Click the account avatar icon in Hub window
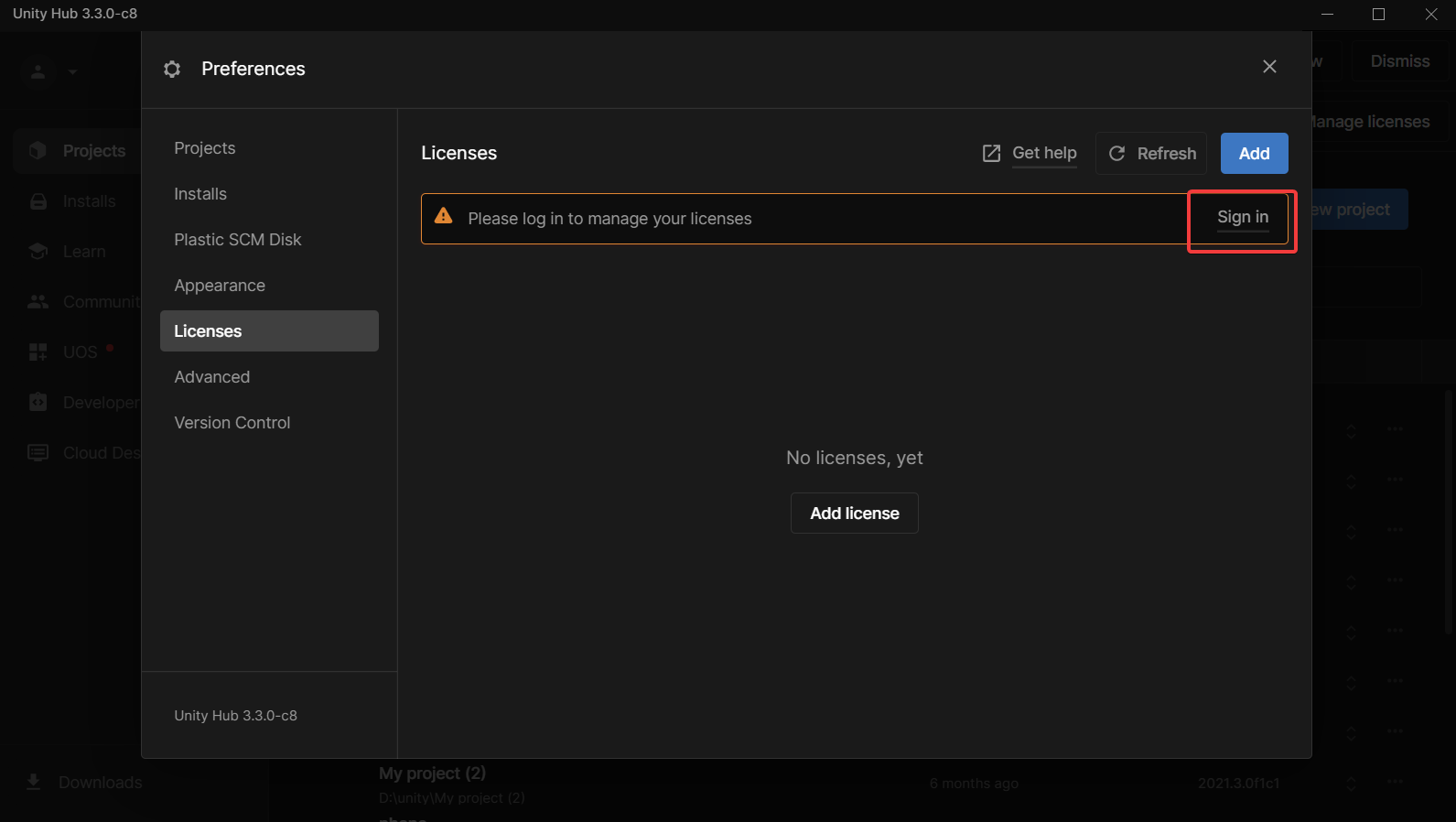1456x822 pixels. click(38, 71)
